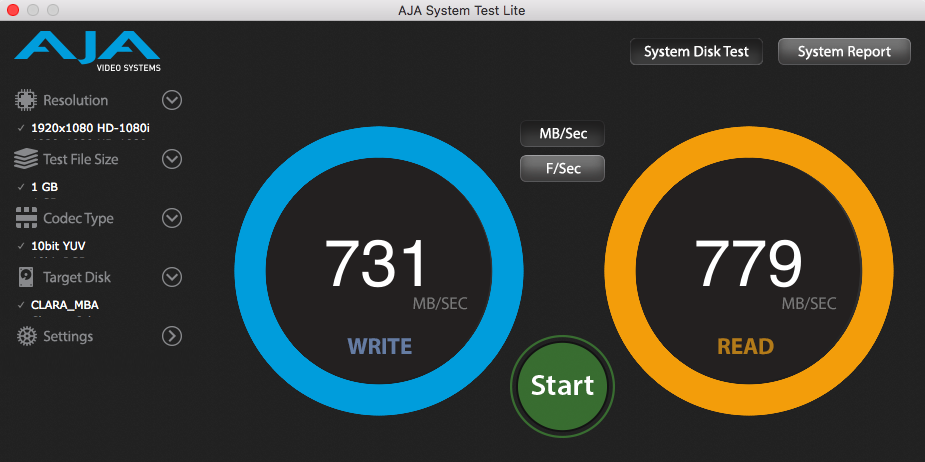925x462 pixels.
Task: Expand the Codec Type chevron
Action: click(x=172, y=218)
